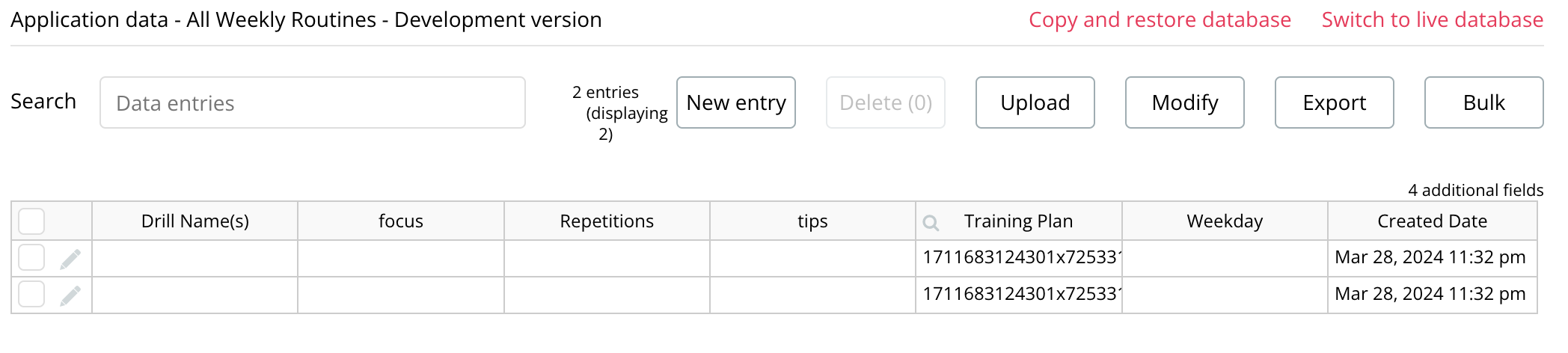Focus the Data entries search field
Screen dimensions: 1568x353
tap(313, 102)
